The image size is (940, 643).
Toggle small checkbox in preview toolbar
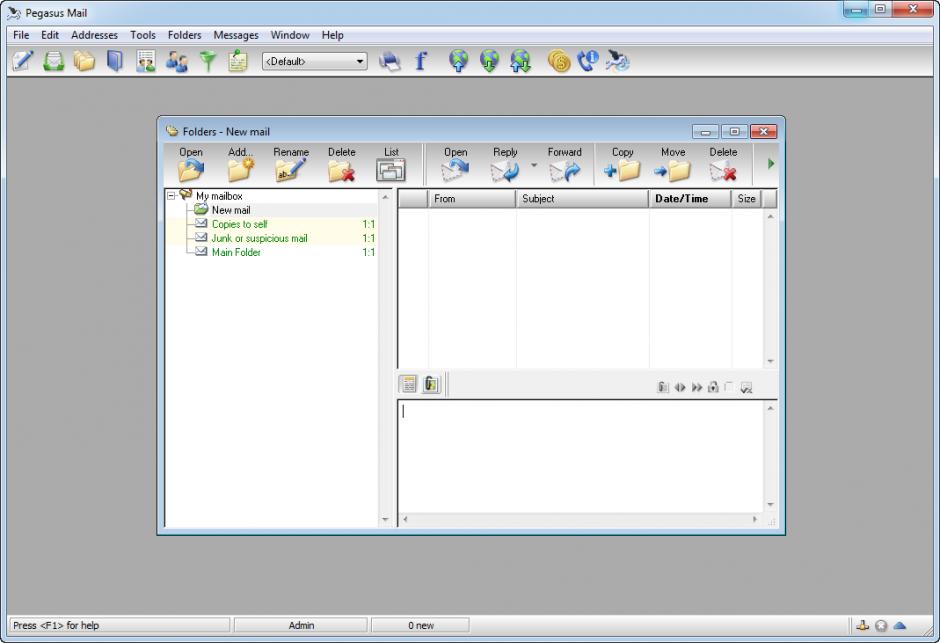[729, 387]
